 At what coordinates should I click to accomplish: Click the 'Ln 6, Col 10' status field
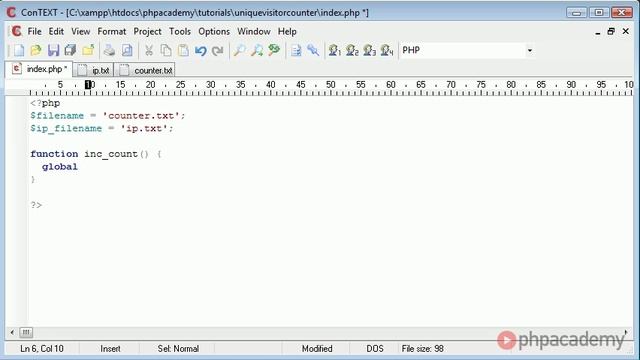[x=42, y=349]
